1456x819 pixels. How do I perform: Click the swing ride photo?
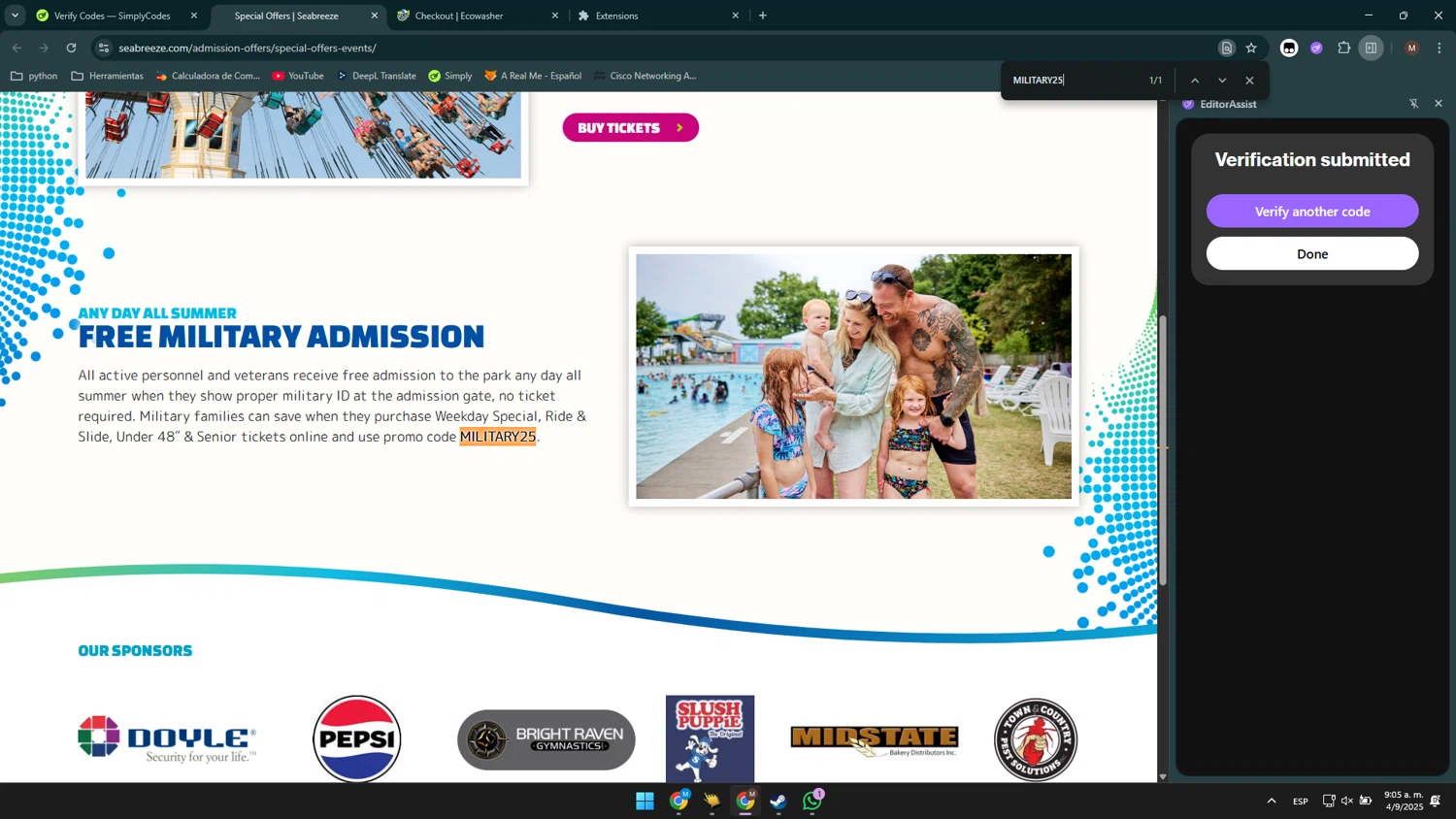tap(303, 135)
